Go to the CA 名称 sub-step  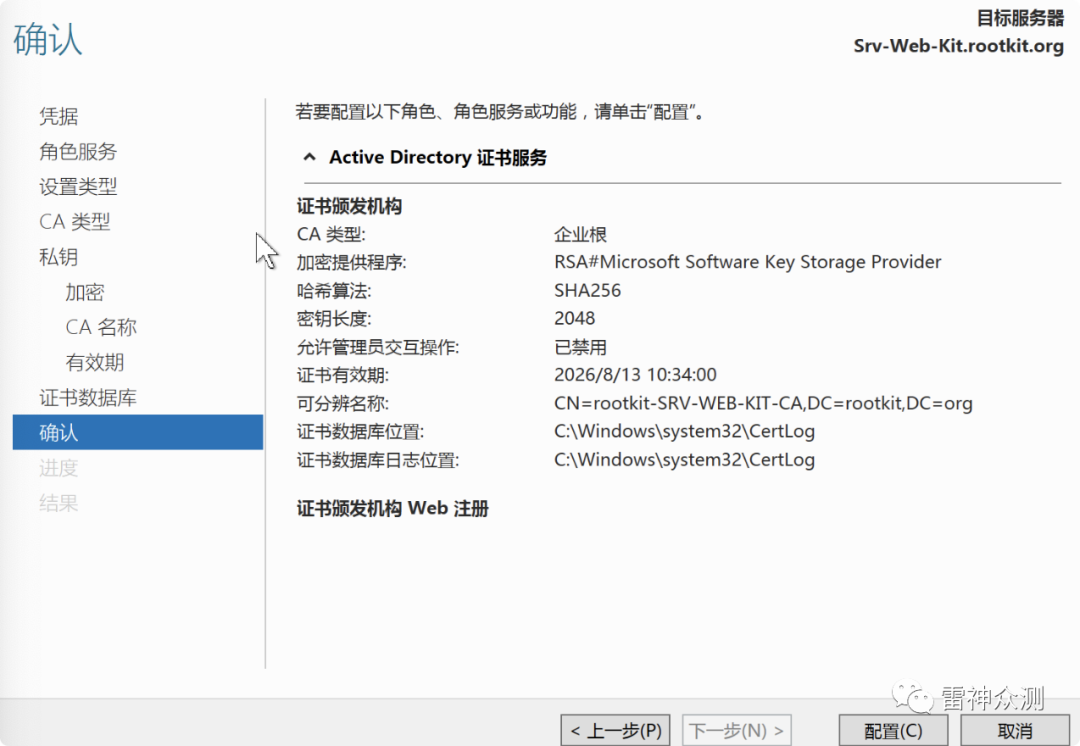click(101, 327)
